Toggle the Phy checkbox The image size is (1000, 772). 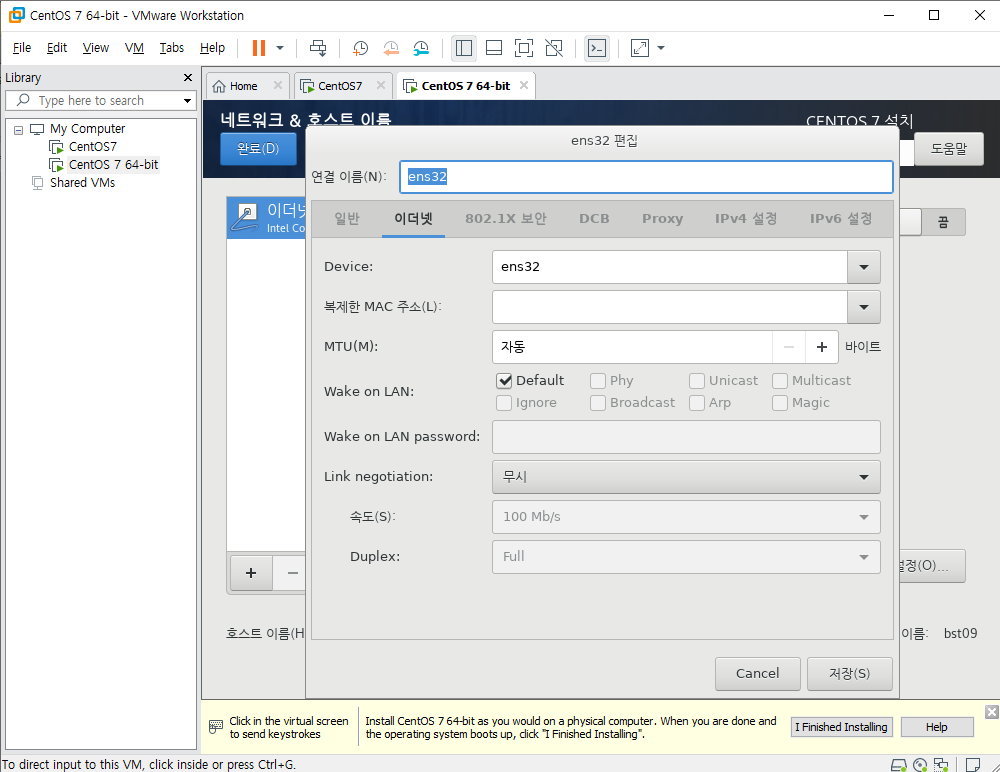598,381
